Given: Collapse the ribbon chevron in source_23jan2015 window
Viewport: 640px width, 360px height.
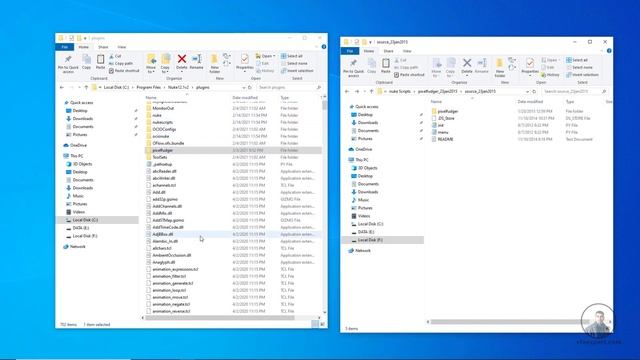Looking at the screenshot, I should pyautogui.click(x=602, y=51).
